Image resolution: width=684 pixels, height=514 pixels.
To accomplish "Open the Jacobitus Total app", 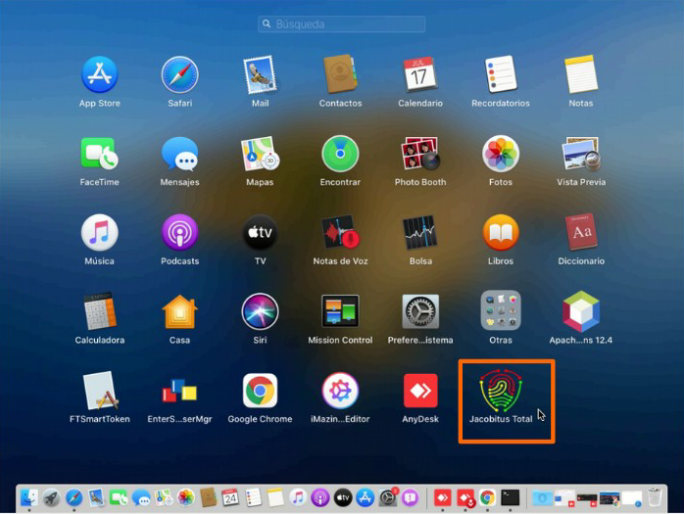I will (x=501, y=391).
